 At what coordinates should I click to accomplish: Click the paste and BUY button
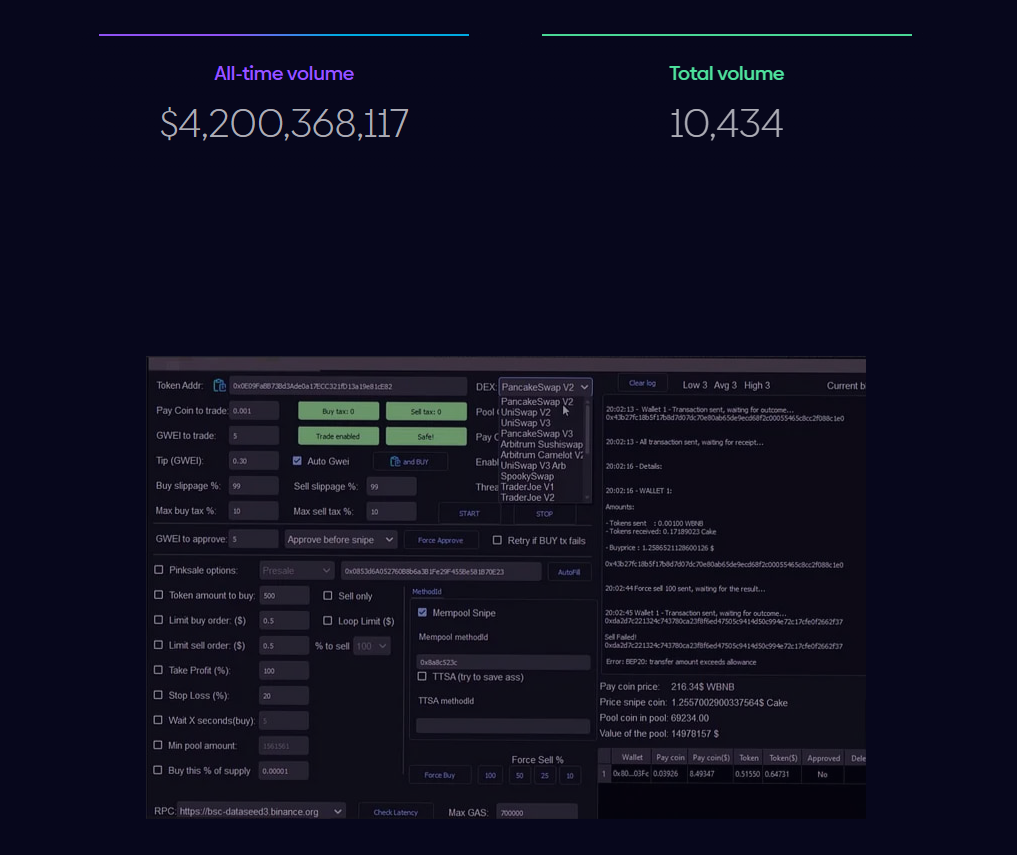pos(410,461)
